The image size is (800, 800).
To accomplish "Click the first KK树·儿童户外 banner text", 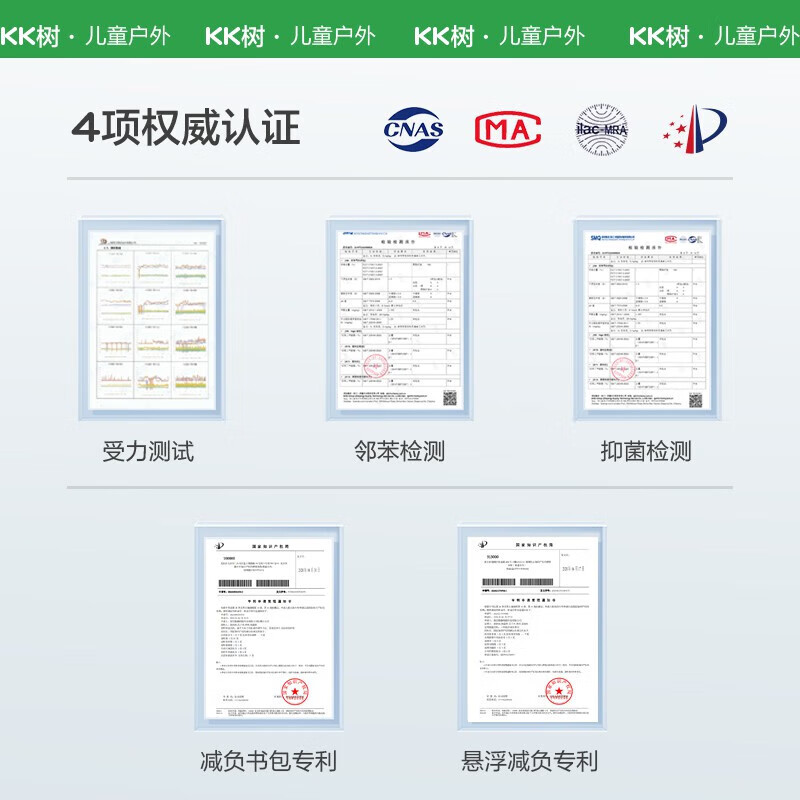I will pyautogui.click(x=85, y=36).
